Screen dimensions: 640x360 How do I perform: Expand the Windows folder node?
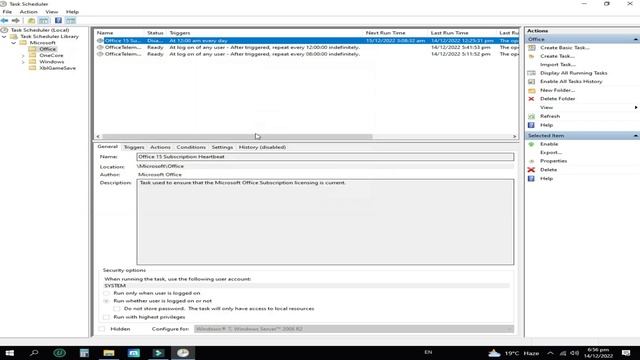[23, 62]
